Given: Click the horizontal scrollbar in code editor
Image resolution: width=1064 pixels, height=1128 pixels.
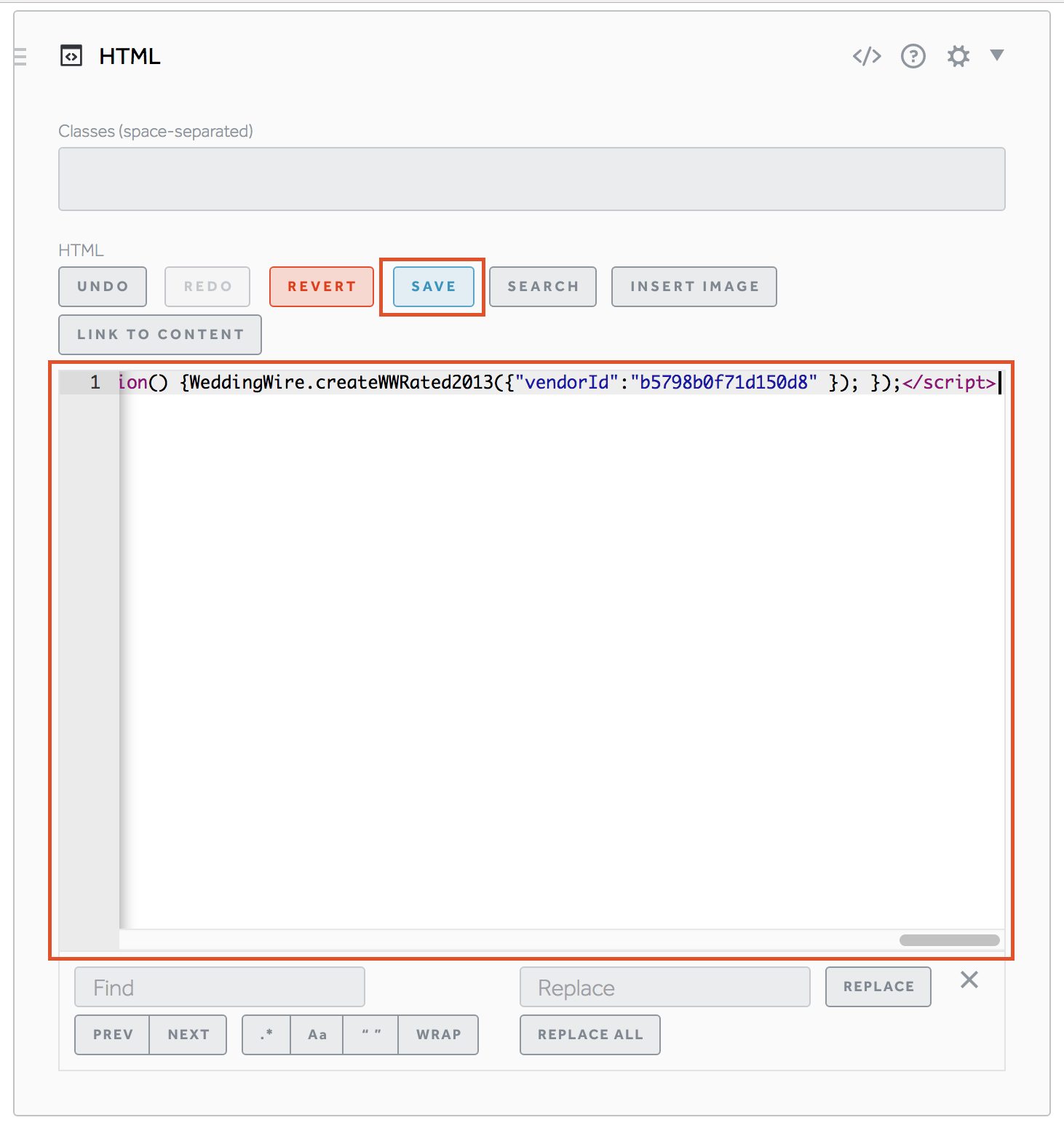Looking at the screenshot, I should [949, 940].
